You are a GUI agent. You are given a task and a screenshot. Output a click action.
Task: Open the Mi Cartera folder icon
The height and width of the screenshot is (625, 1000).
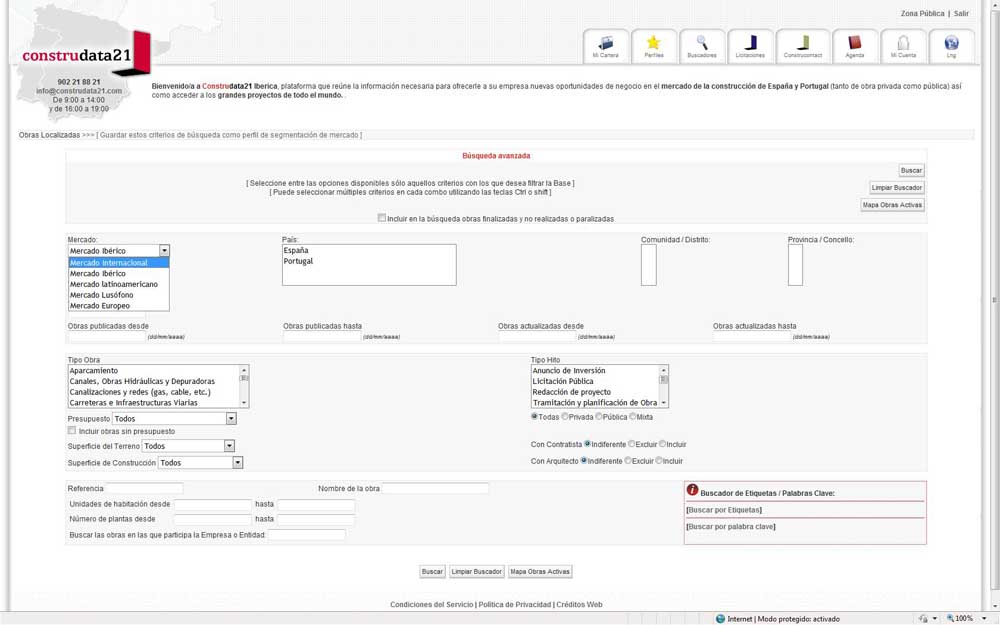[605, 46]
